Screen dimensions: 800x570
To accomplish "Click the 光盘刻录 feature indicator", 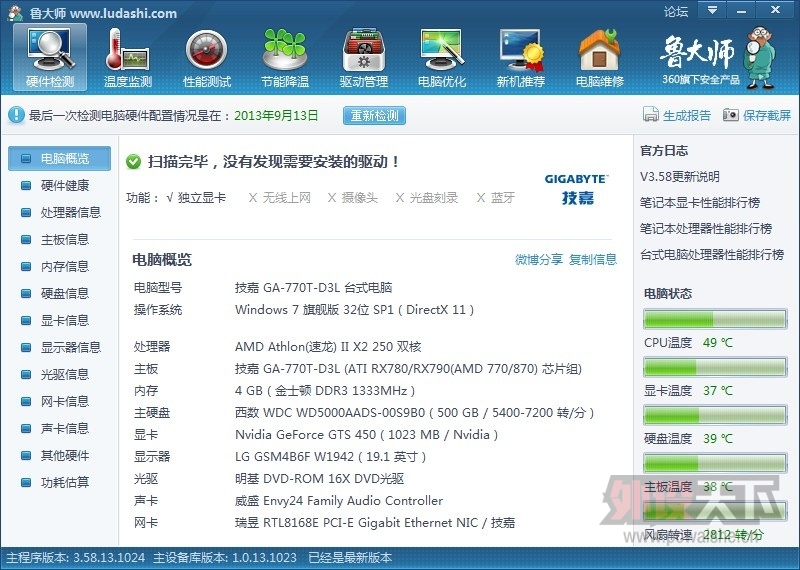I will pyautogui.click(x=427, y=198).
